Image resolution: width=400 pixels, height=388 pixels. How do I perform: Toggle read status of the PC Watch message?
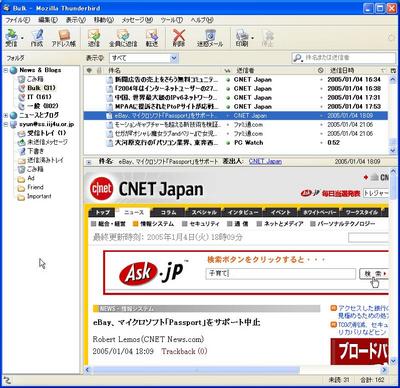tap(228, 143)
